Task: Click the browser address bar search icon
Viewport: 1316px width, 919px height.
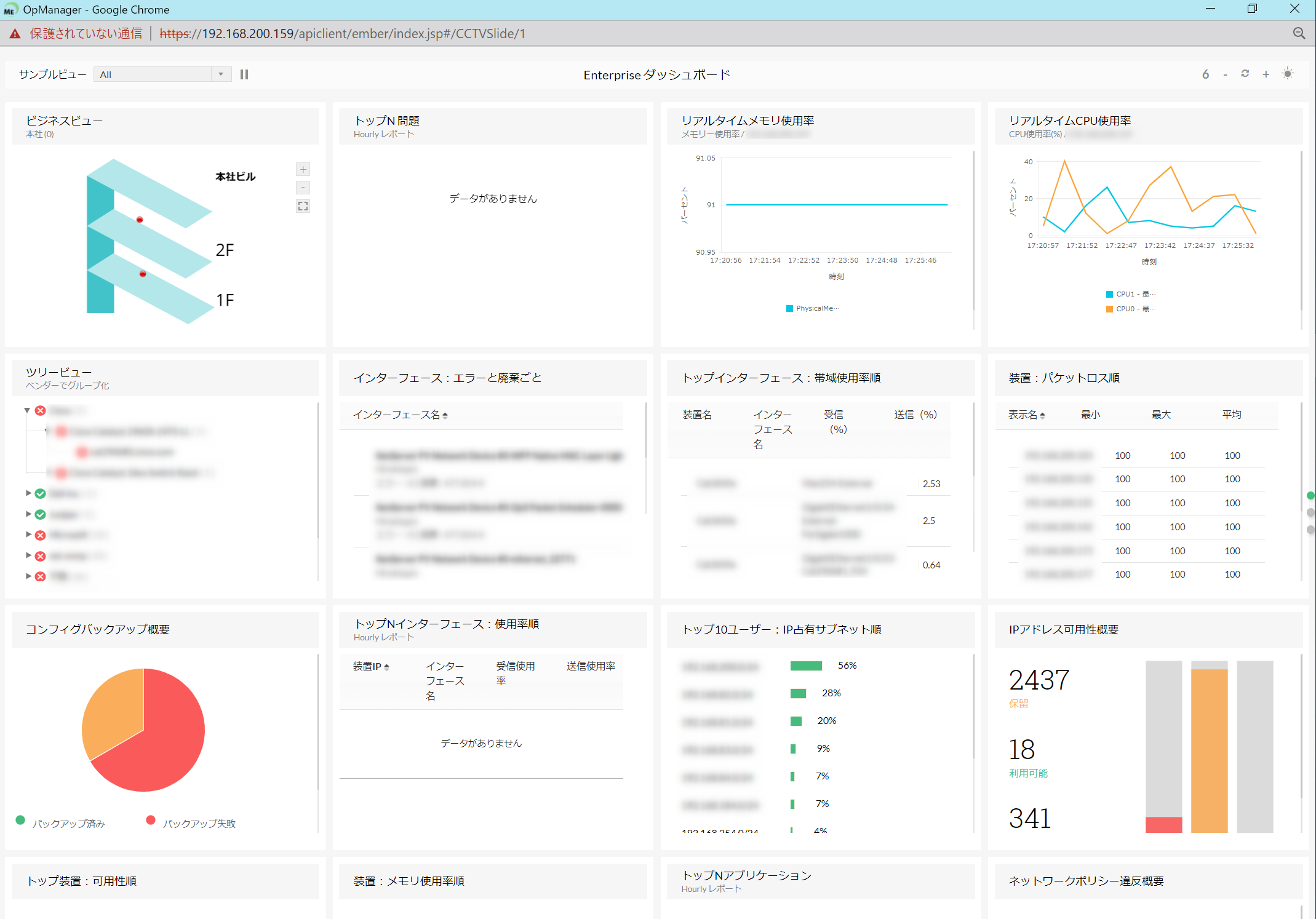Action: tap(1299, 33)
